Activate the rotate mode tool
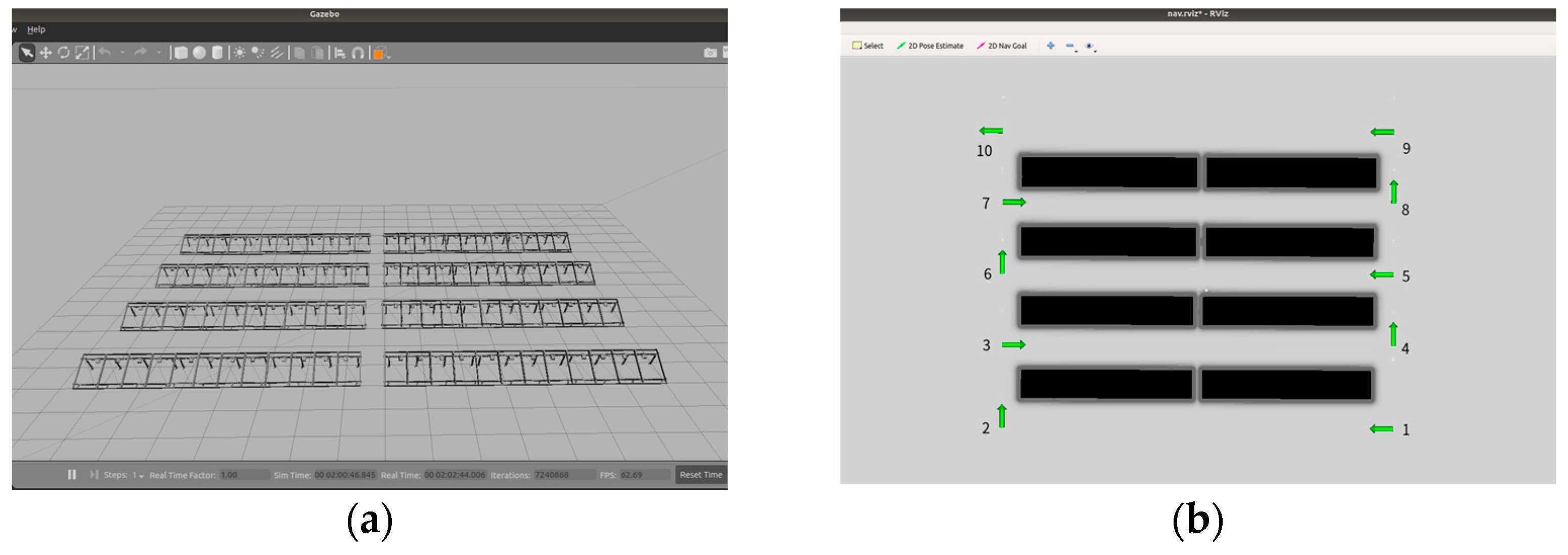Screen dimensions: 1568x555 (63, 53)
